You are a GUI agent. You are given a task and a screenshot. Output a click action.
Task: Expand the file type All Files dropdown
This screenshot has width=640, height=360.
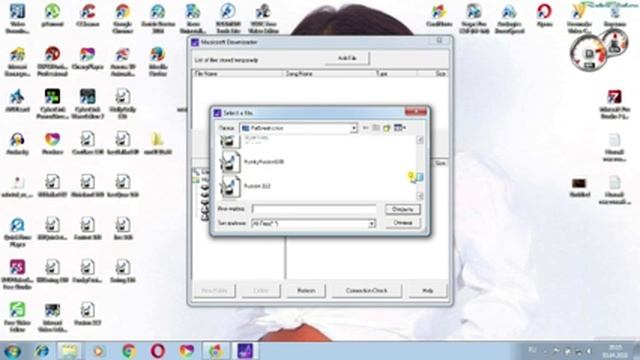[x=371, y=224]
